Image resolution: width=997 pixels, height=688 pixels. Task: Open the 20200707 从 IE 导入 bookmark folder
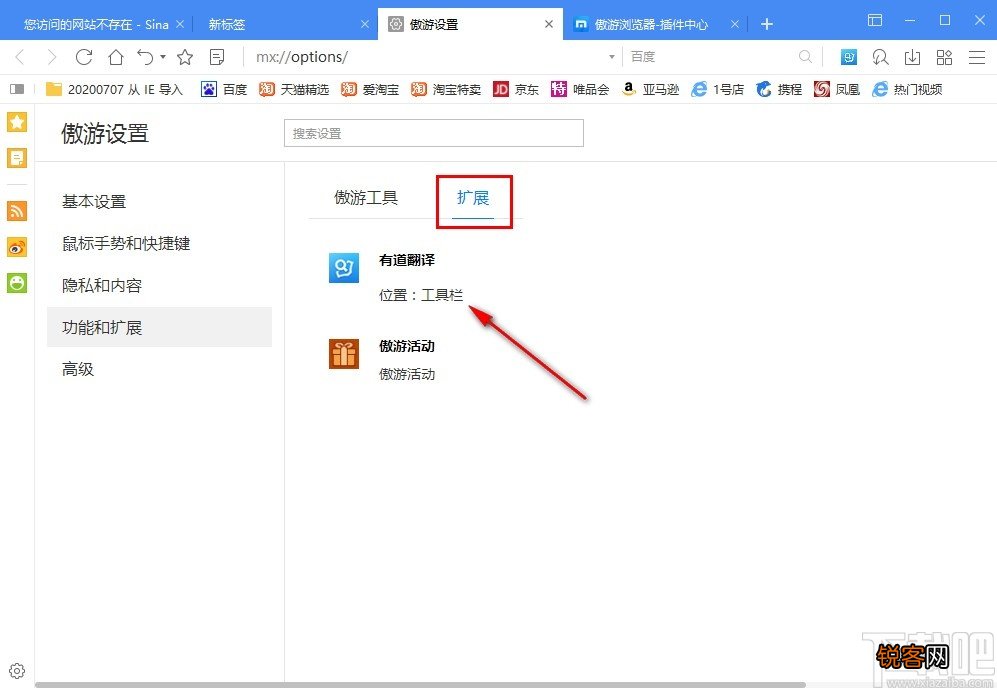click(114, 89)
